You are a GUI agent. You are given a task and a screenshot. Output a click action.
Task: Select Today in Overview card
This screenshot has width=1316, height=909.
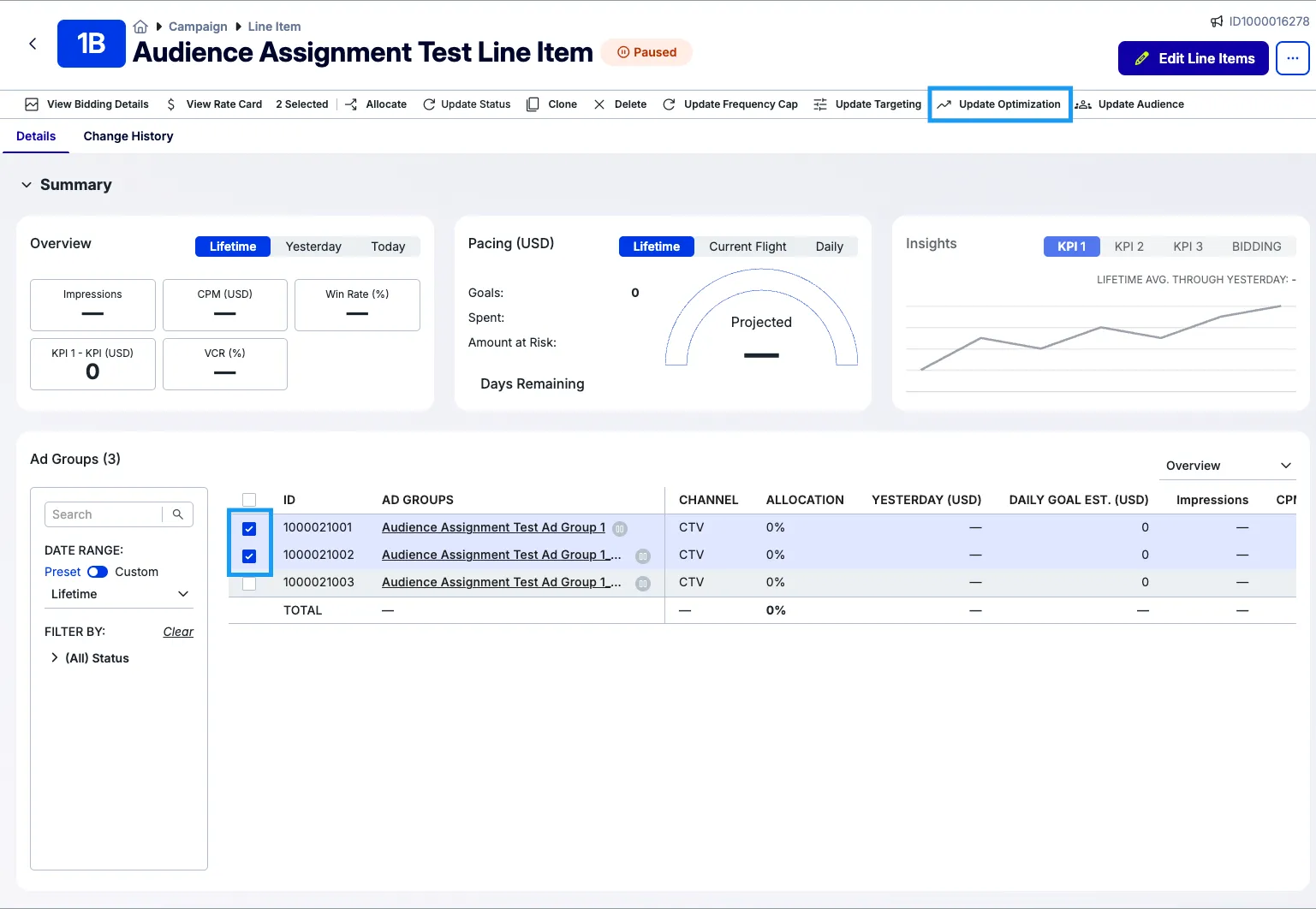(388, 247)
